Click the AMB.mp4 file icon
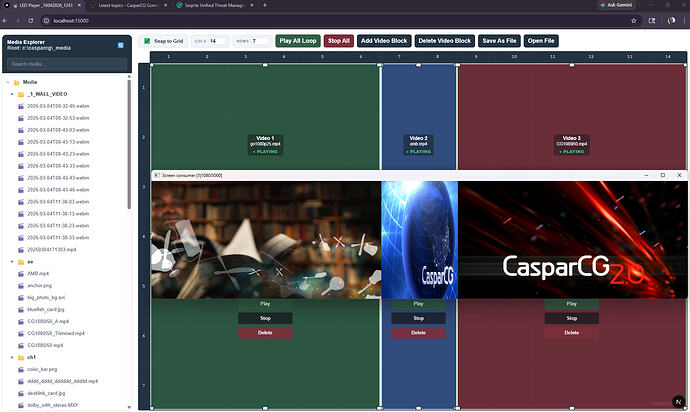690x412 pixels. tap(20, 273)
